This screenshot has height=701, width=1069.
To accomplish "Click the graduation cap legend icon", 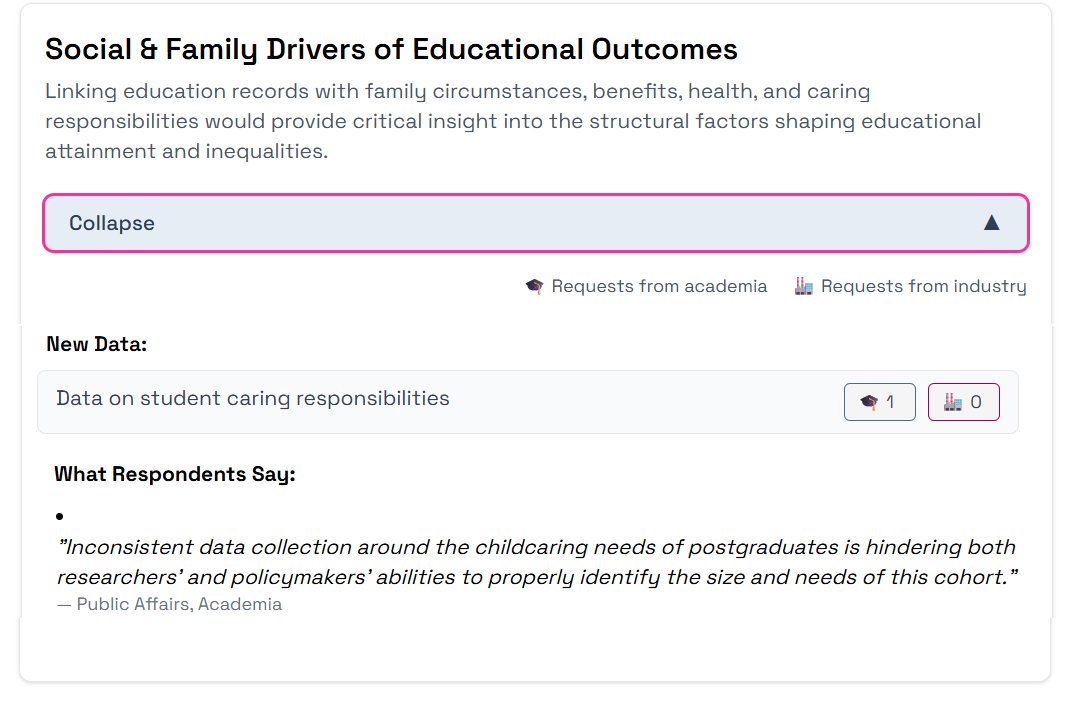I will click(x=534, y=286).
